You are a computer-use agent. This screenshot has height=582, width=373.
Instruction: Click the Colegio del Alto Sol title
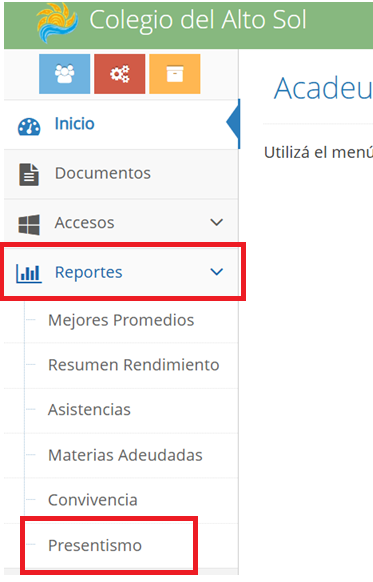(198, 20)
